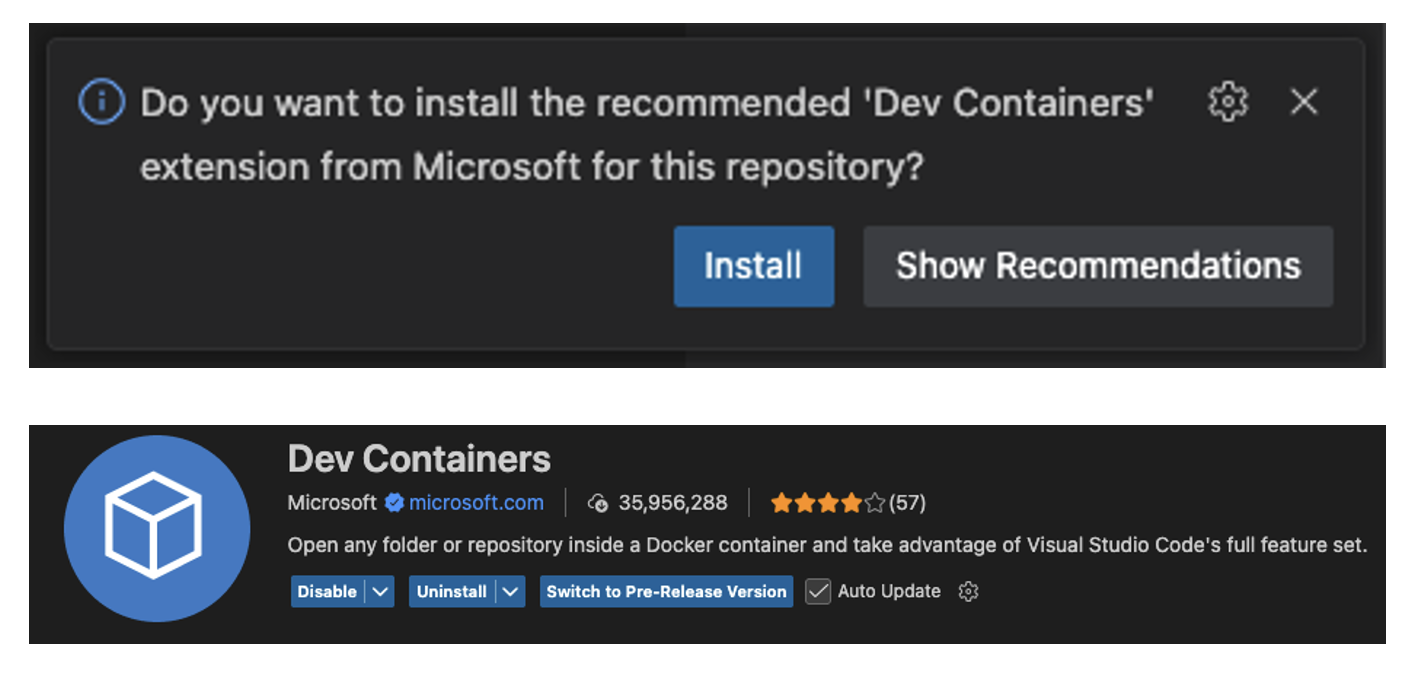This screenshot has height=674, width=1412.
Task: Toggle the Auto Update checkbox
Action: 818,591
